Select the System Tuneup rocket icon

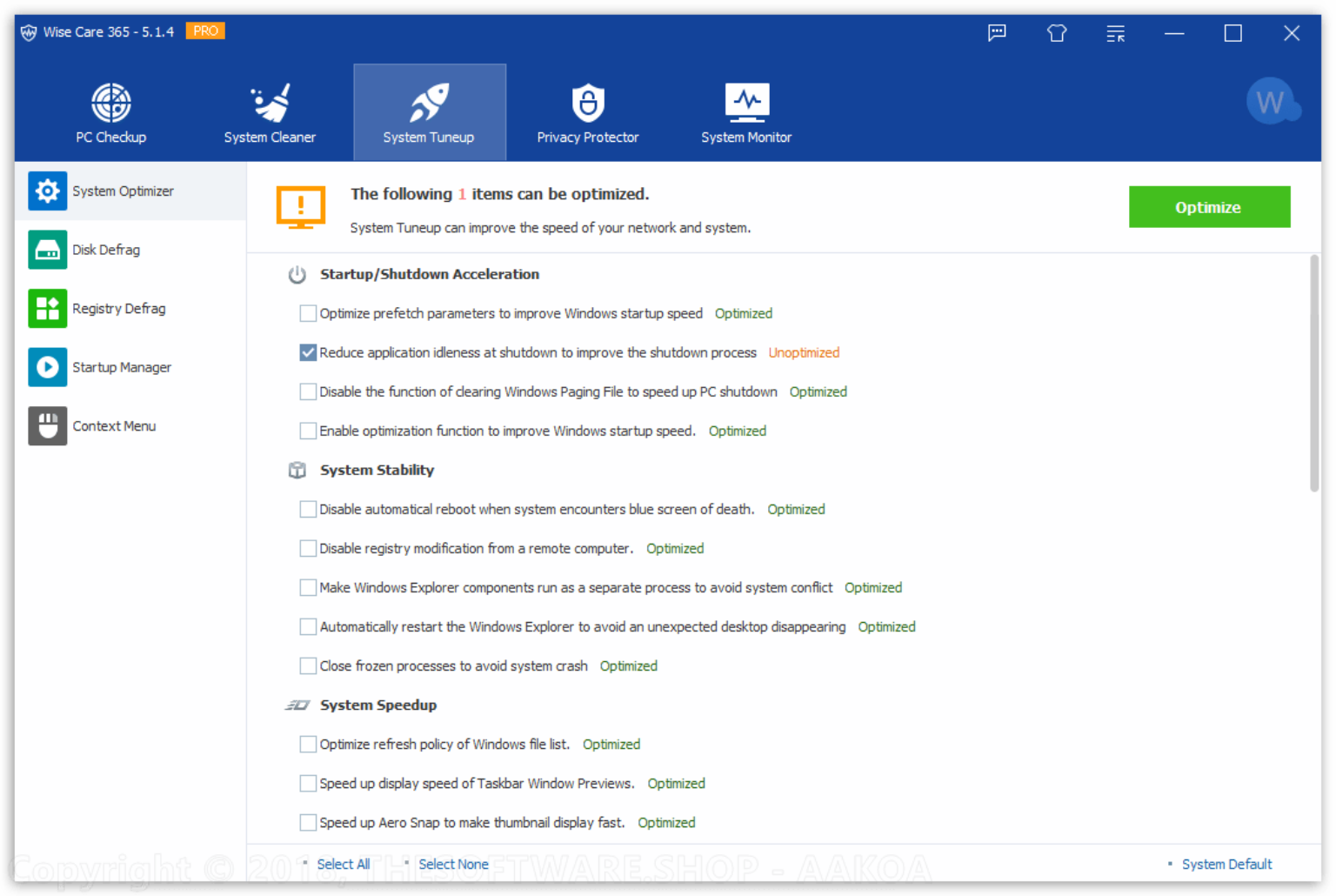(429, 103)
